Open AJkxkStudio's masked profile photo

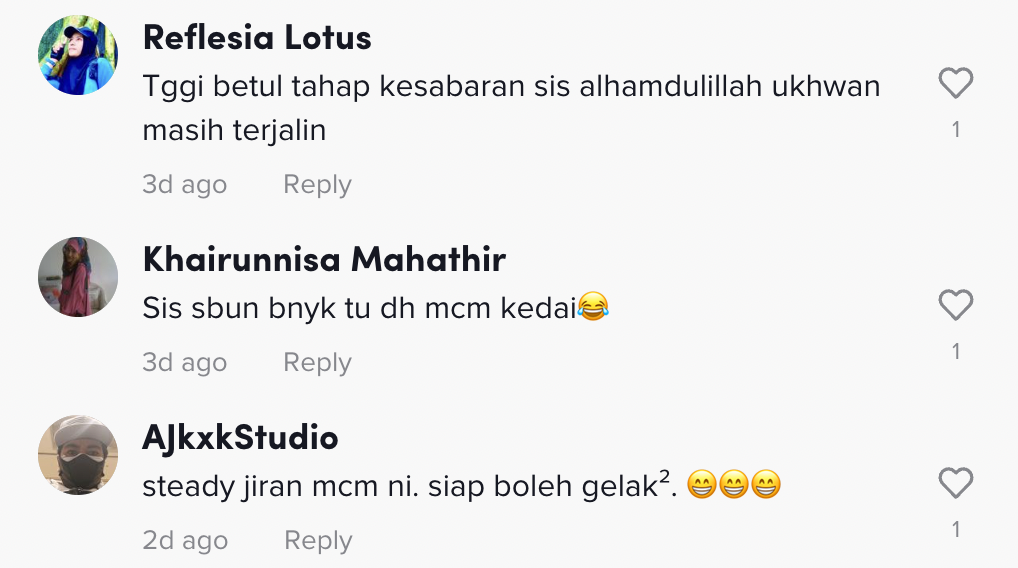point(78,455)
